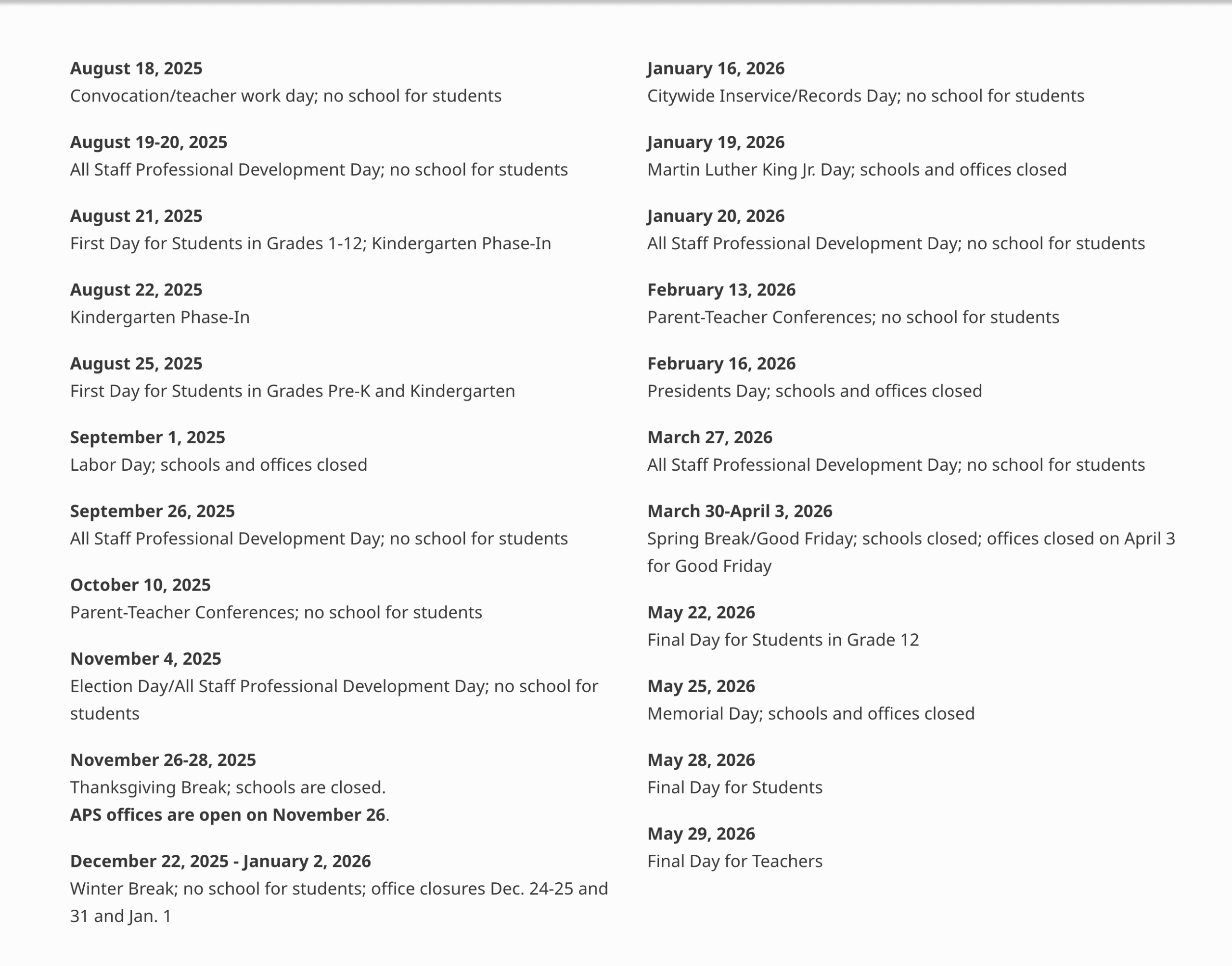Screen dimensions: 1232x966
Task: Click the bold APS offices open notice
Action: (228, 815)
